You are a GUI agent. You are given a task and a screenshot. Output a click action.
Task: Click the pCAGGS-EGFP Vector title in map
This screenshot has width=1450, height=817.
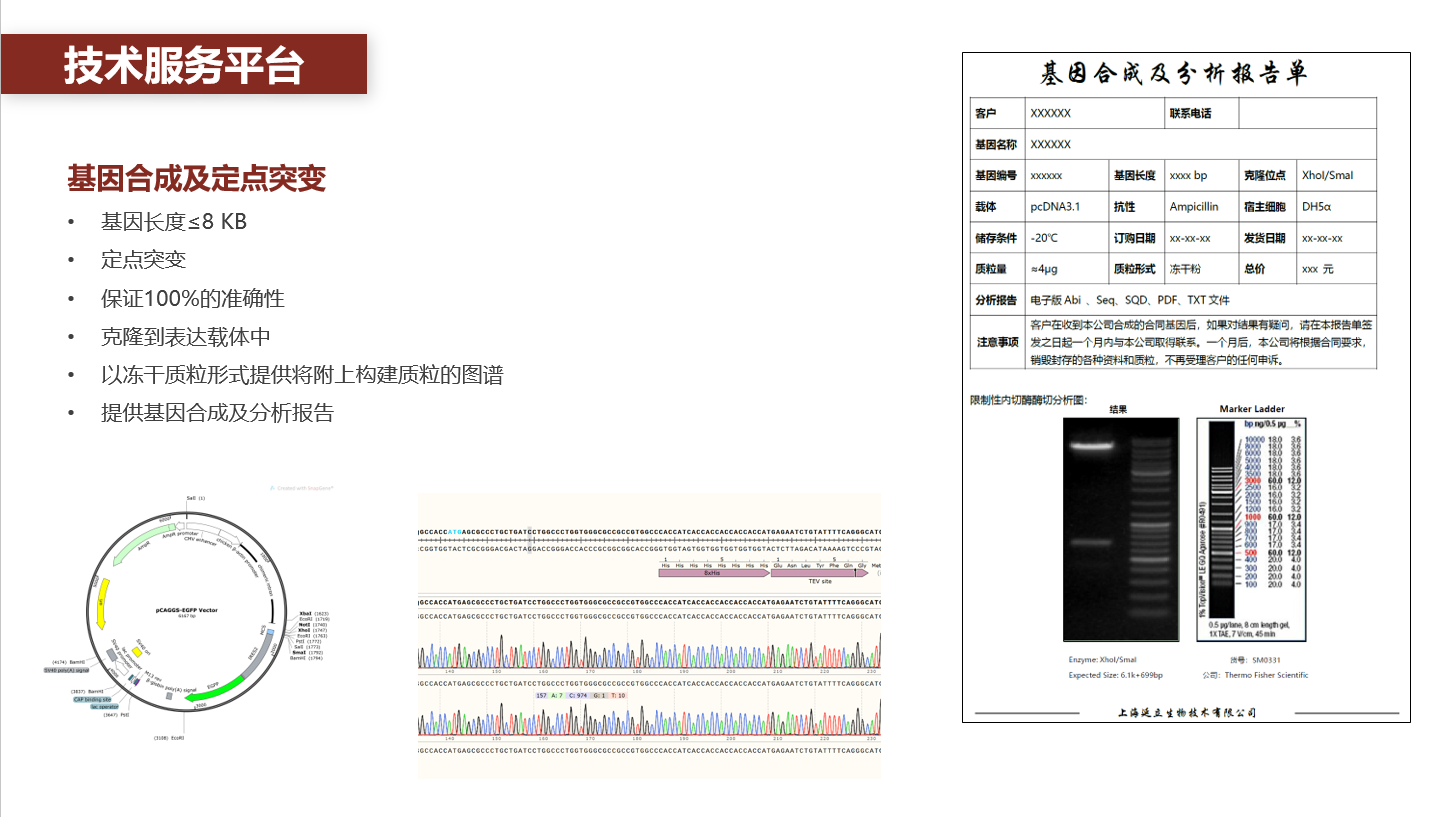[186, 610]
